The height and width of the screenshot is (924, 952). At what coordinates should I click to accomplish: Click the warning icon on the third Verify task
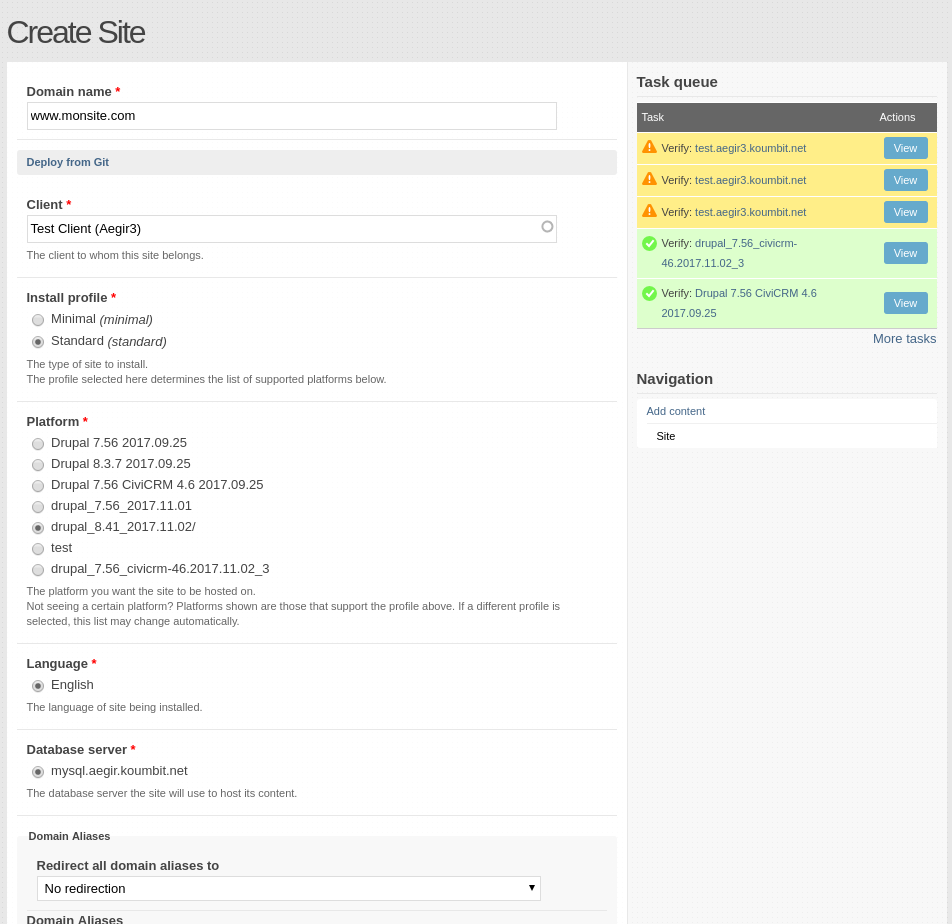tap(649, 210)
